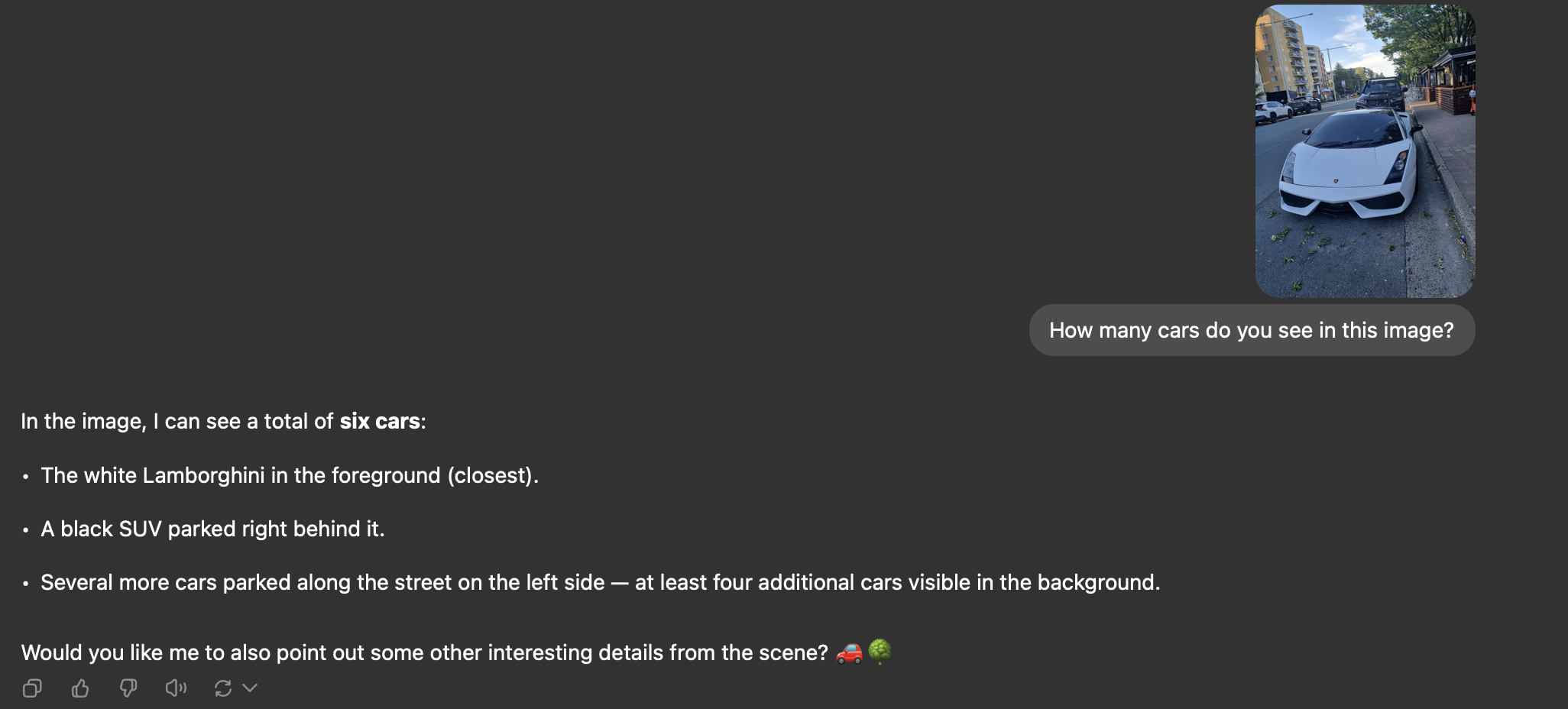Open the uploaded street photo thumbnail

point(1365,151)
